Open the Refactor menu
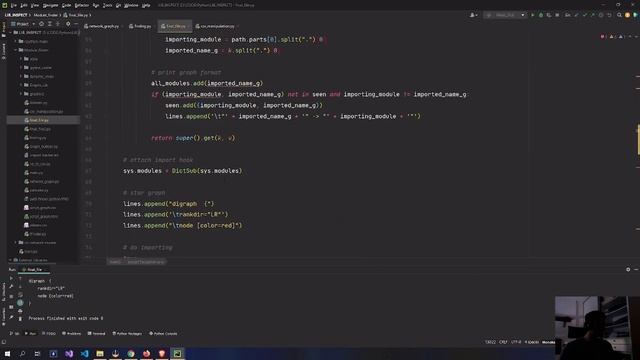640x360 pixels. tap(82, 5)
